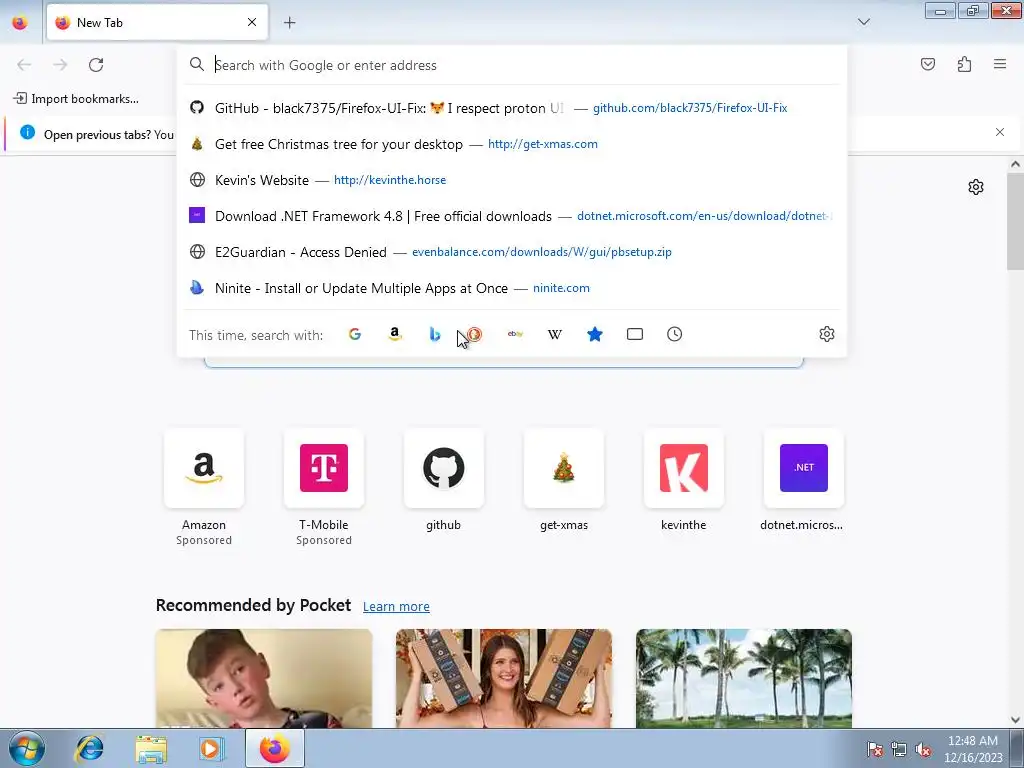Open the E2Guardian Access Denied suggestion
Screen dimensions: 1024x768
click(x=512, y=251)
